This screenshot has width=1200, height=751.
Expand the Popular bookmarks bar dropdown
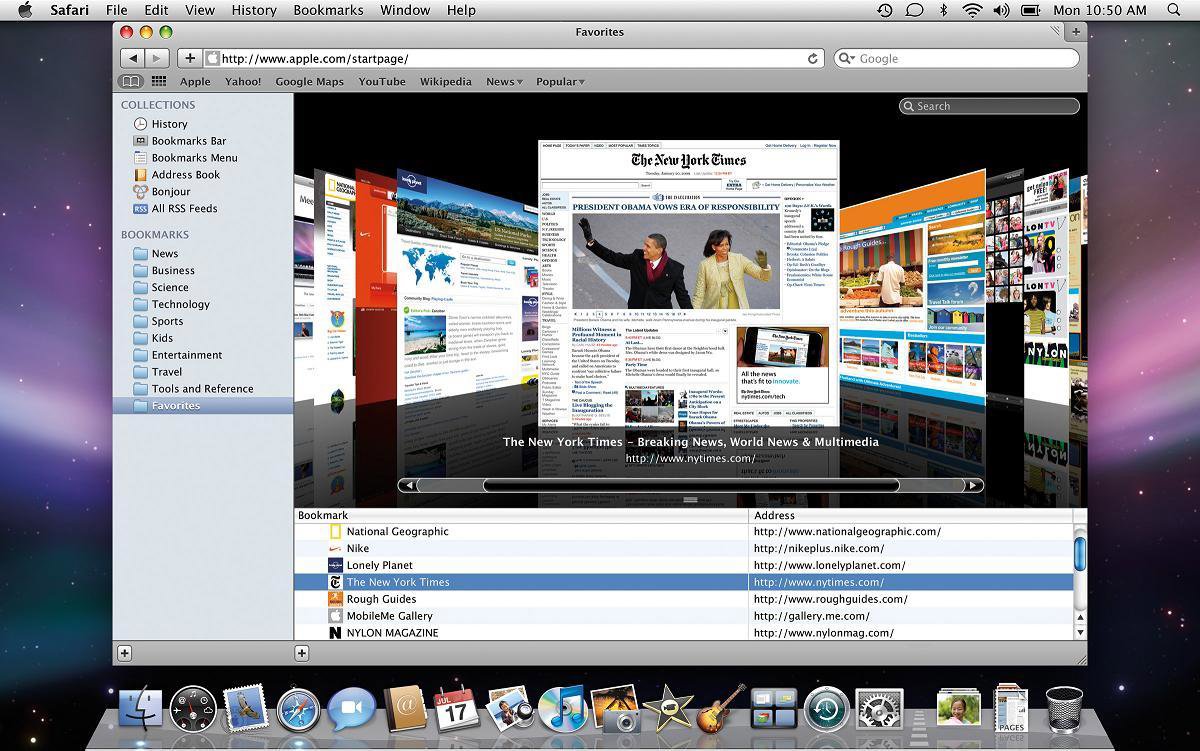pyautogui.click(x=560, y=81)
